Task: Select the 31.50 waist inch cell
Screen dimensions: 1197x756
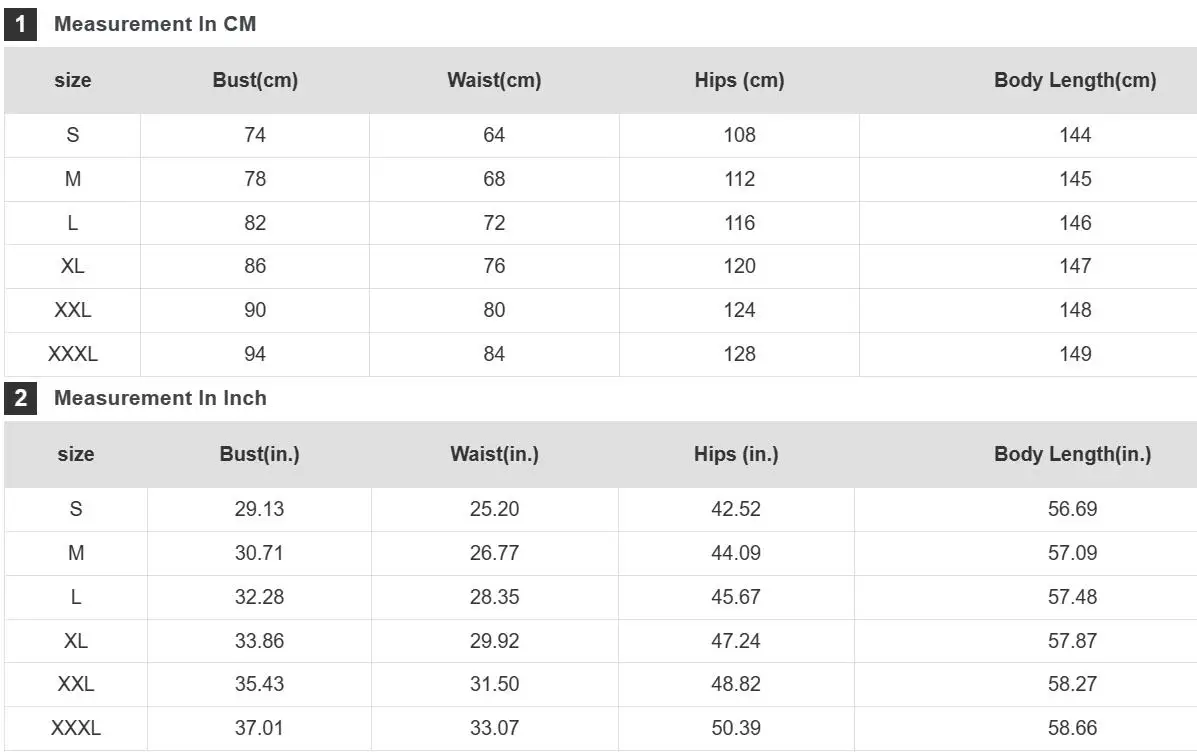Action: tap(494, 684)
